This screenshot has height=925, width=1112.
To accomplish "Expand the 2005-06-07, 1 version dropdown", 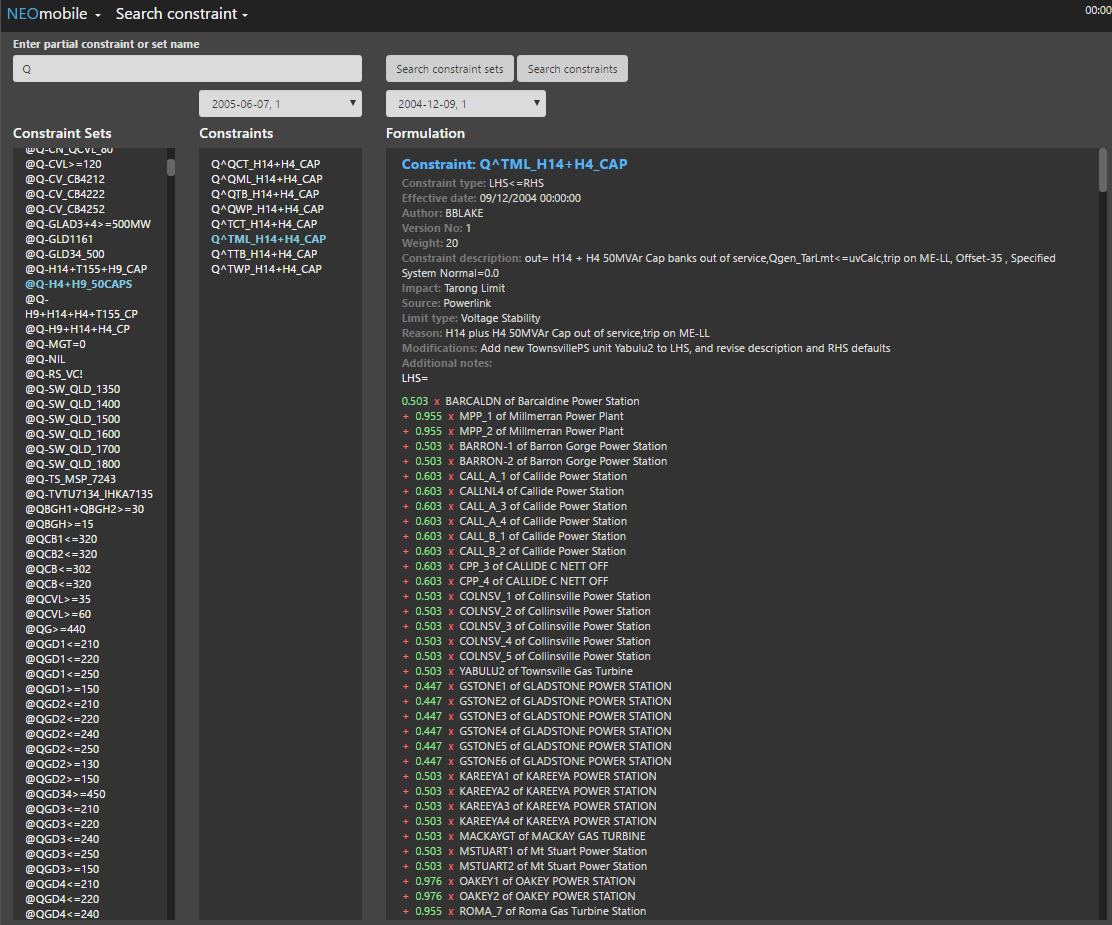I will 279,104.
